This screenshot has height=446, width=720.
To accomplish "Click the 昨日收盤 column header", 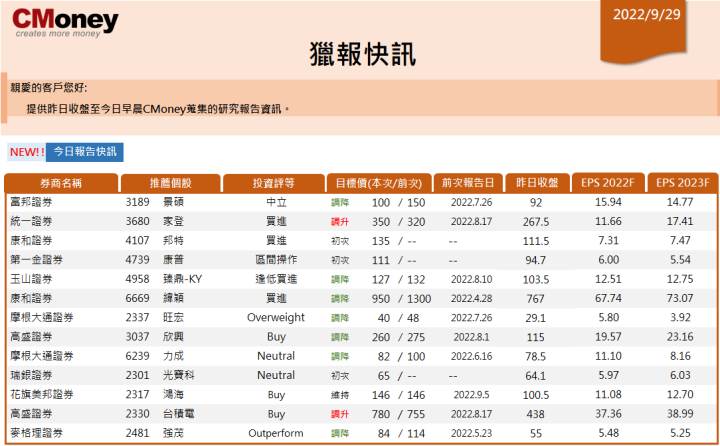I will tap(537, 183).
